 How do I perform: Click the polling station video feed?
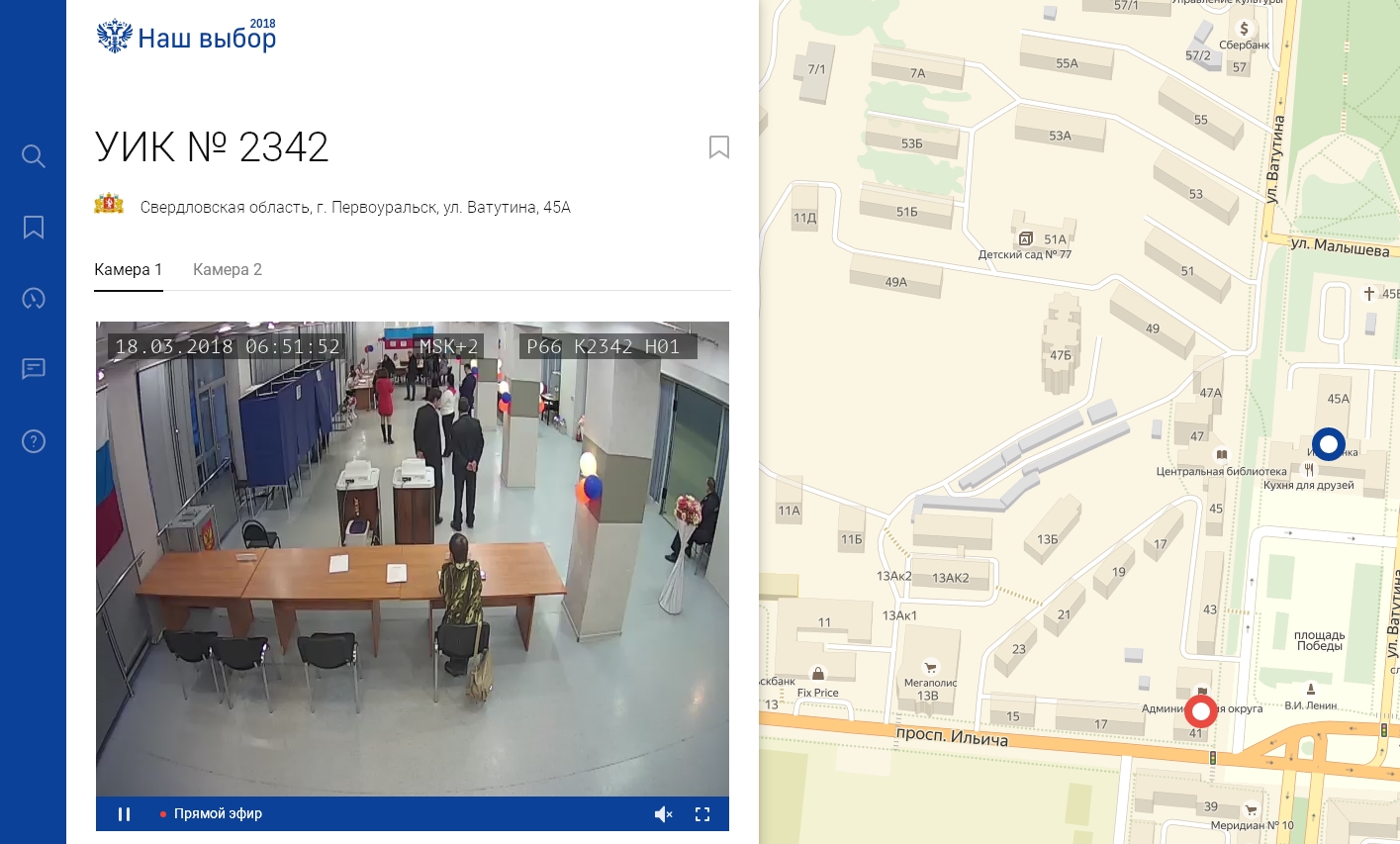tap(413, 559)
